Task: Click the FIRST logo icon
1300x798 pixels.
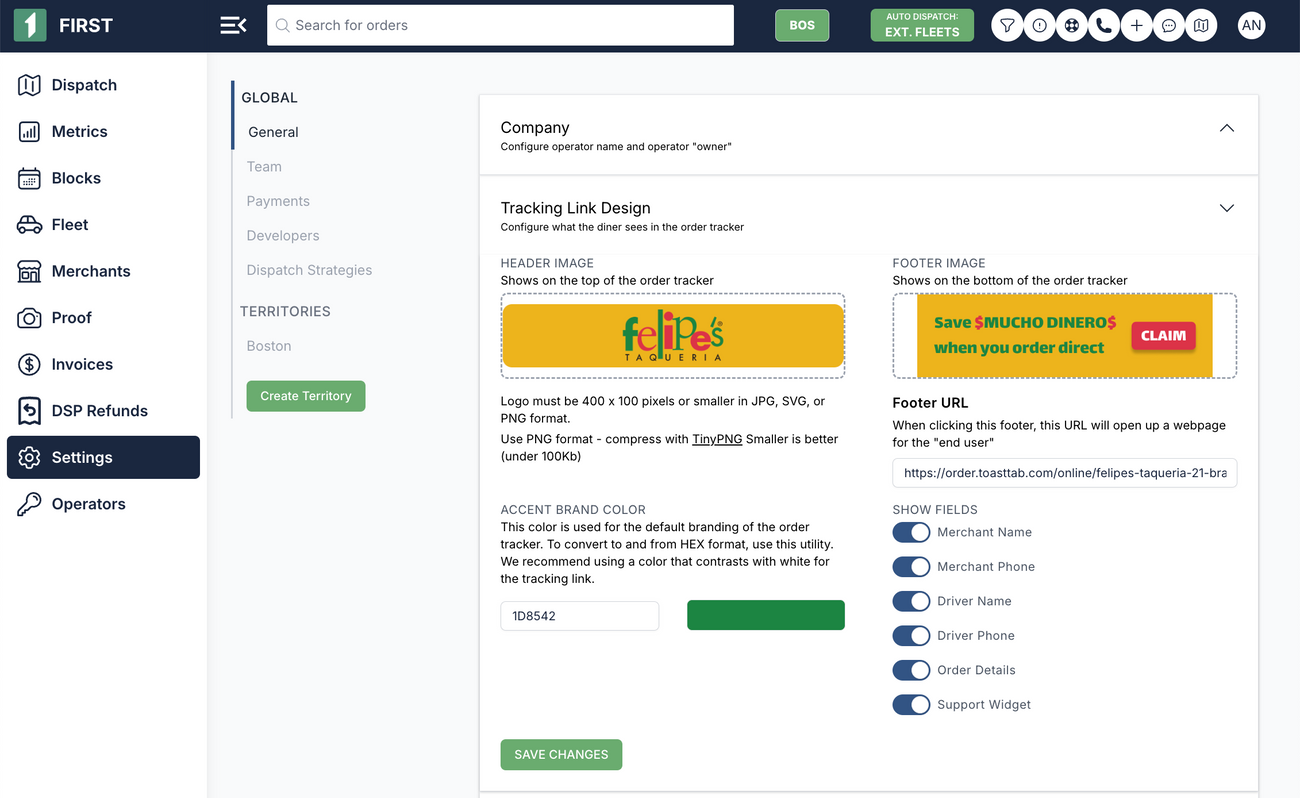Action: coord(30,25)
